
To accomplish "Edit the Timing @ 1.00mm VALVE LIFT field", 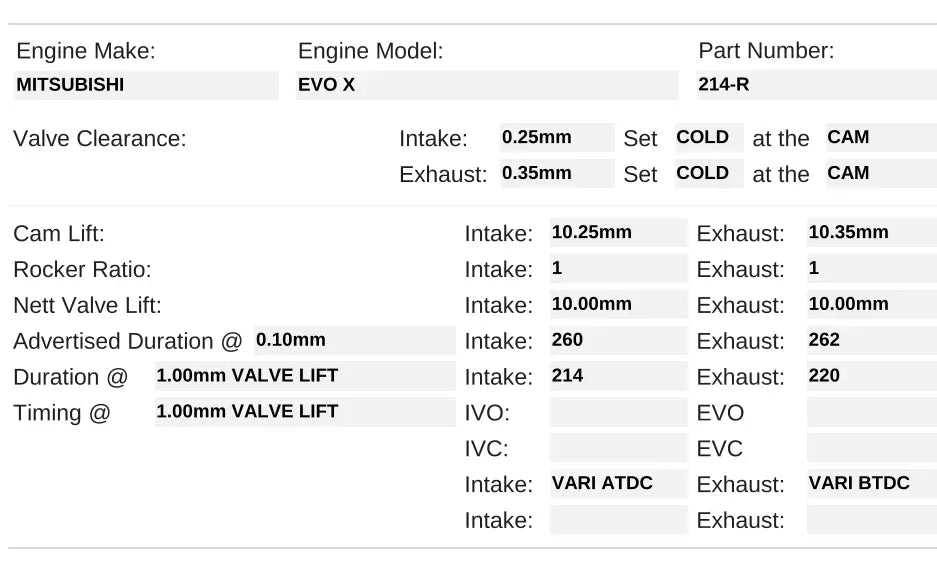I will click(x=304, y=412).
